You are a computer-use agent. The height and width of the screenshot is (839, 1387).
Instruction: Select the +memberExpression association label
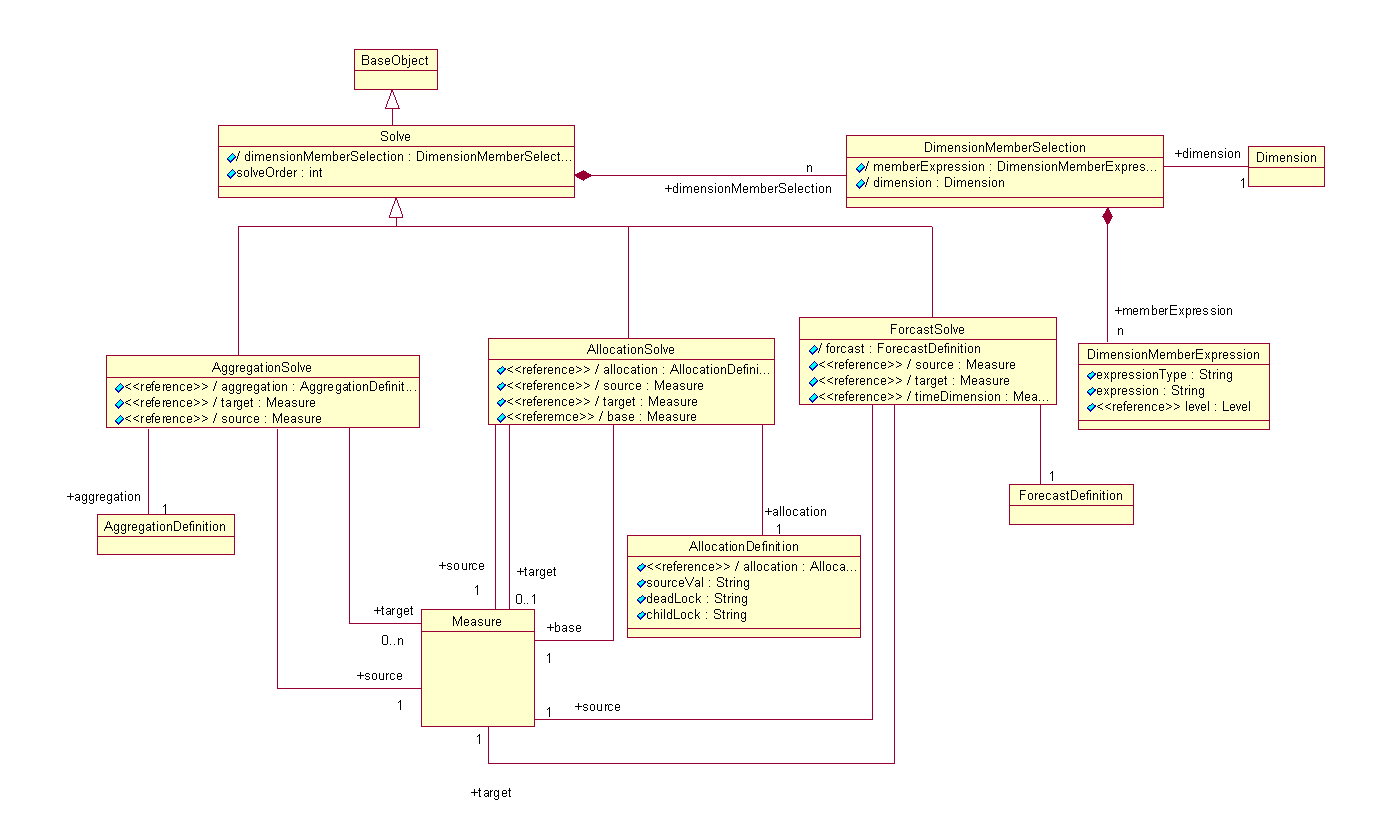1175,311
